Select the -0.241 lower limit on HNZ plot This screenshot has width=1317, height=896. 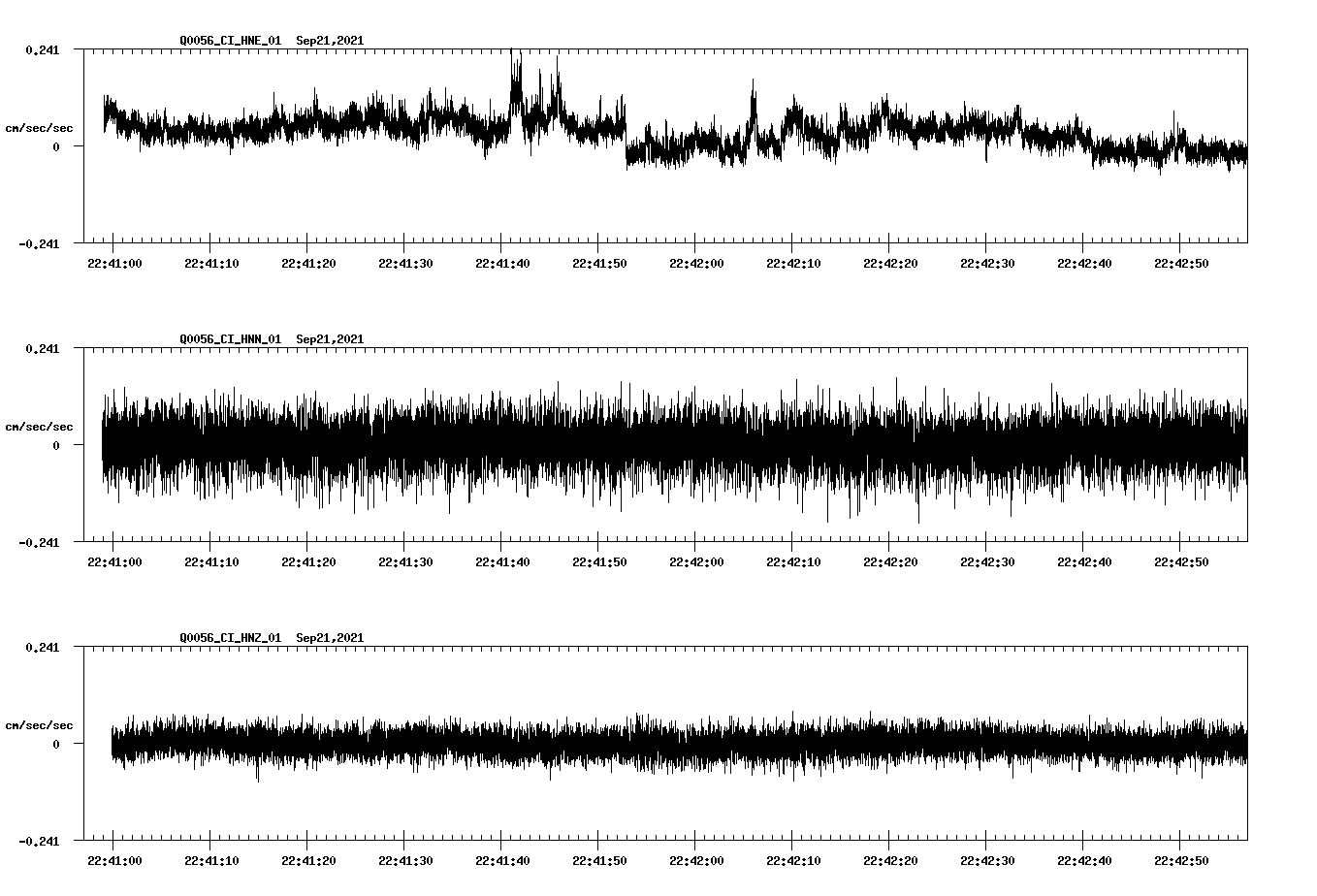39,841
